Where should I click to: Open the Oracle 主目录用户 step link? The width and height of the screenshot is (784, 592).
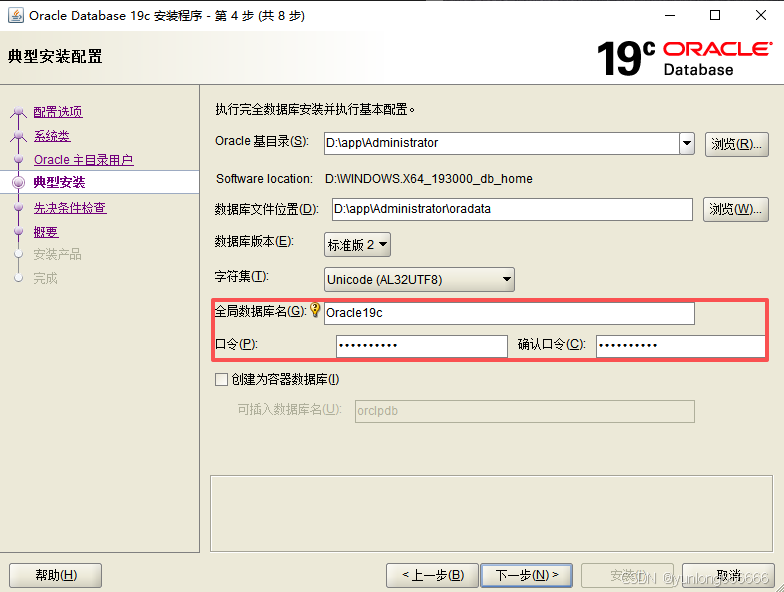[x=84, y=160]
